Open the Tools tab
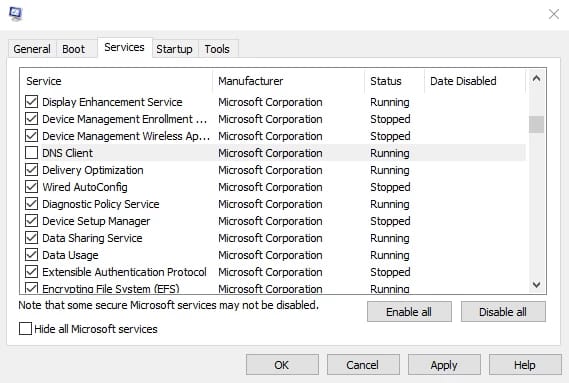This screenshot has width=569, height=383. coord(217,49)
